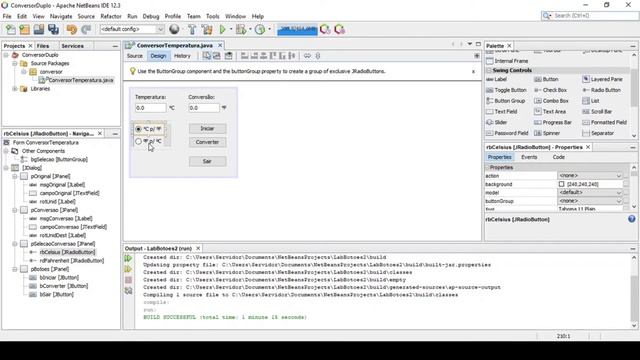Select the °C p/ °F radio button
640x360 pixels.
point(148,129)
